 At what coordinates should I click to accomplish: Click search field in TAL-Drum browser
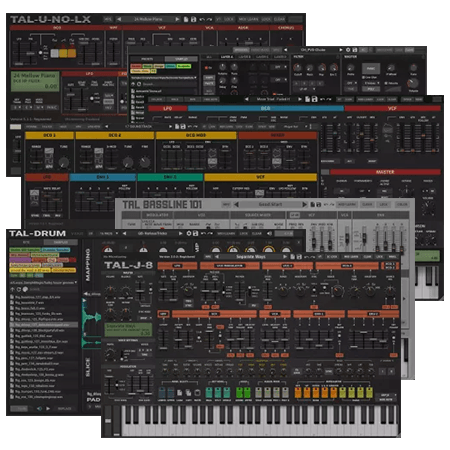(53, 289)
